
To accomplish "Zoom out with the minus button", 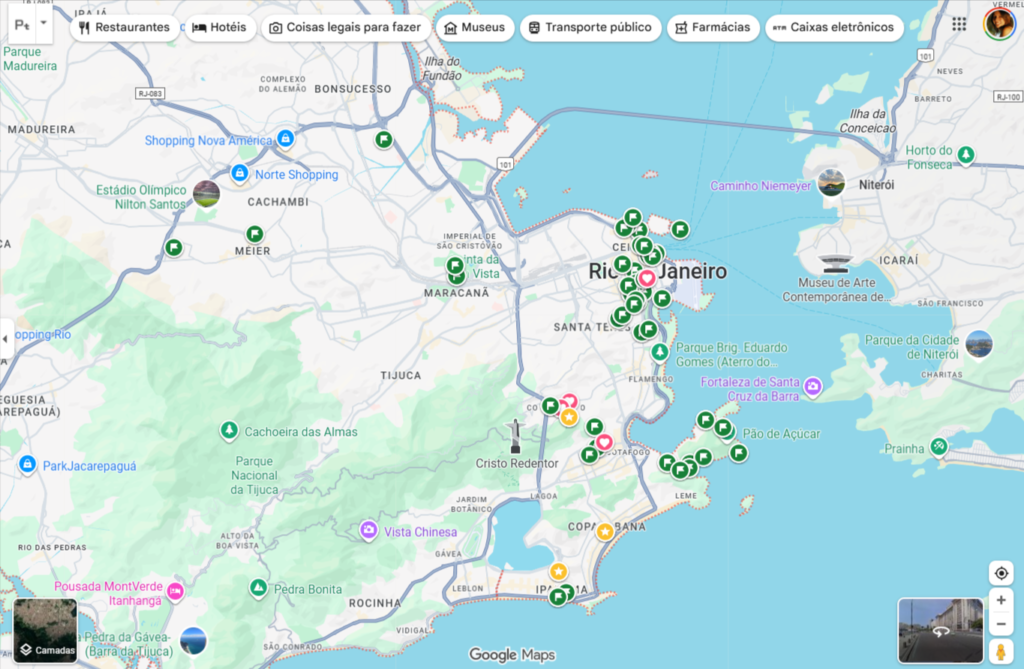I will [x=1000, y=624].
